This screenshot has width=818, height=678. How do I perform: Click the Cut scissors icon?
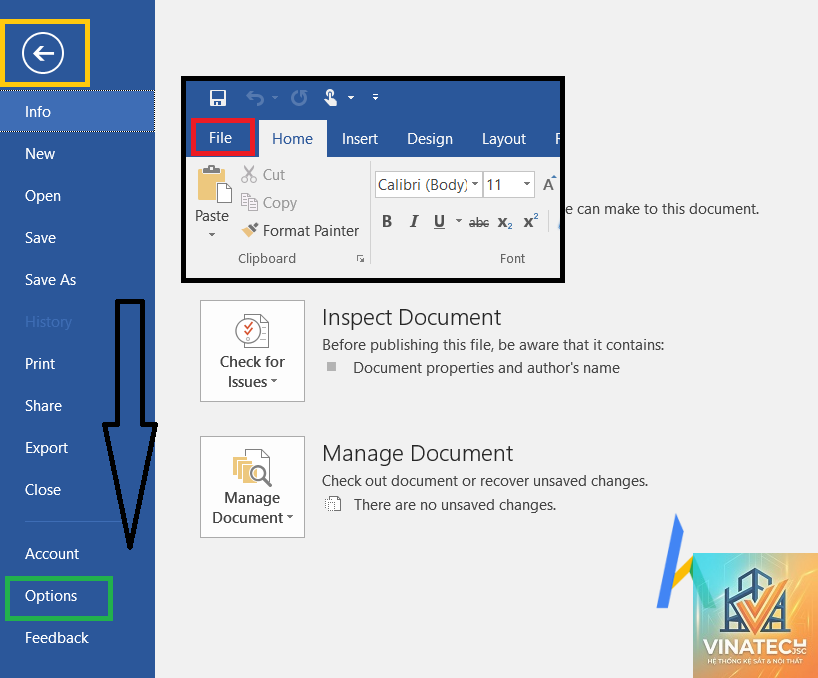click(x=249, y=174)
